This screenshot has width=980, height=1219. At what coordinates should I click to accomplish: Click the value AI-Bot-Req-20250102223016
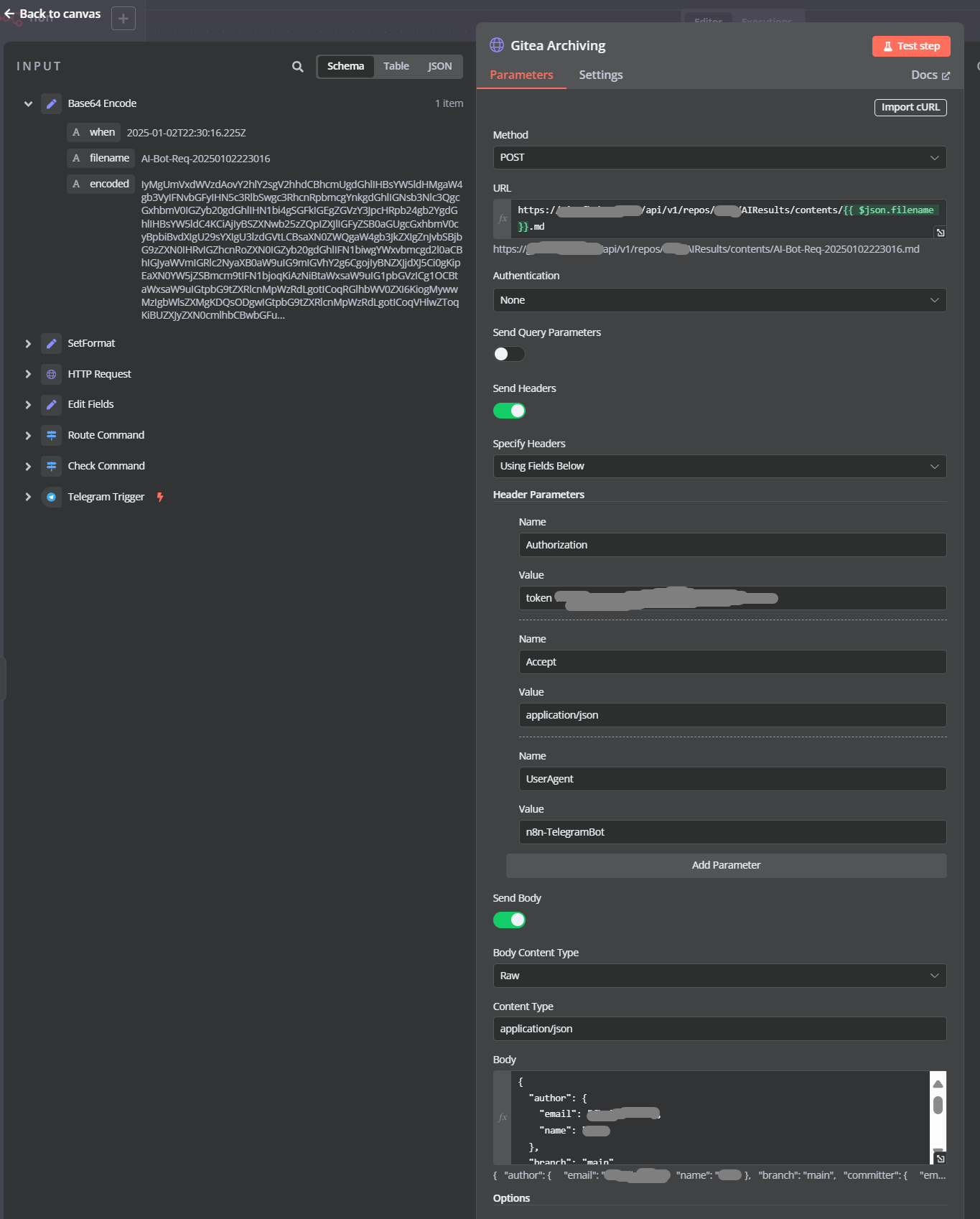click(205, 159)
